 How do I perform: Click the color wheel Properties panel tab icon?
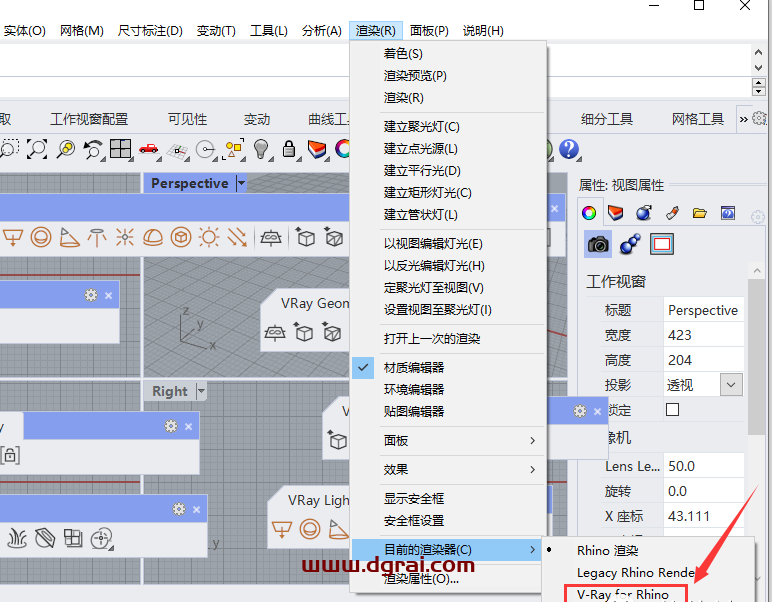click(589, 213)
